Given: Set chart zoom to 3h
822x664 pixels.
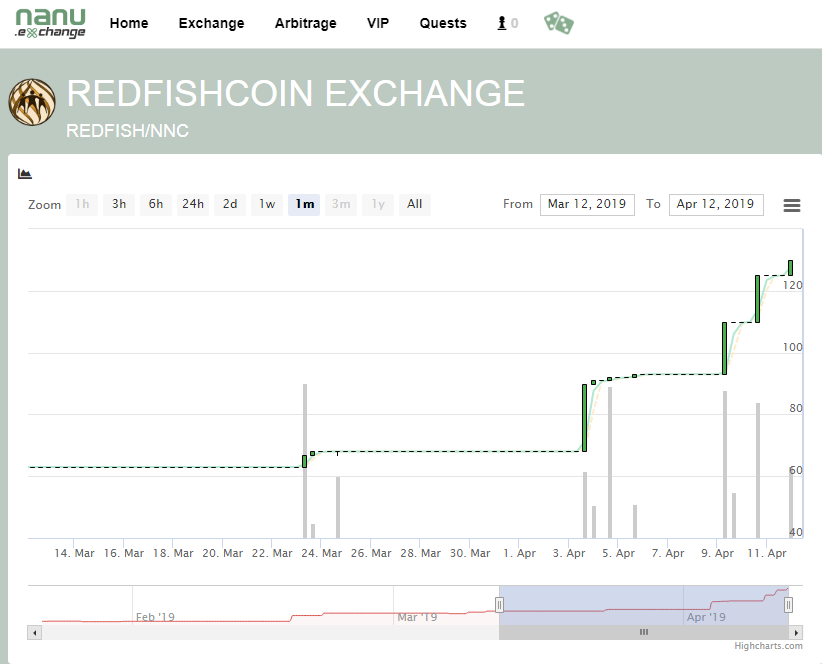Looking at the screenshot, I should 119,204.
